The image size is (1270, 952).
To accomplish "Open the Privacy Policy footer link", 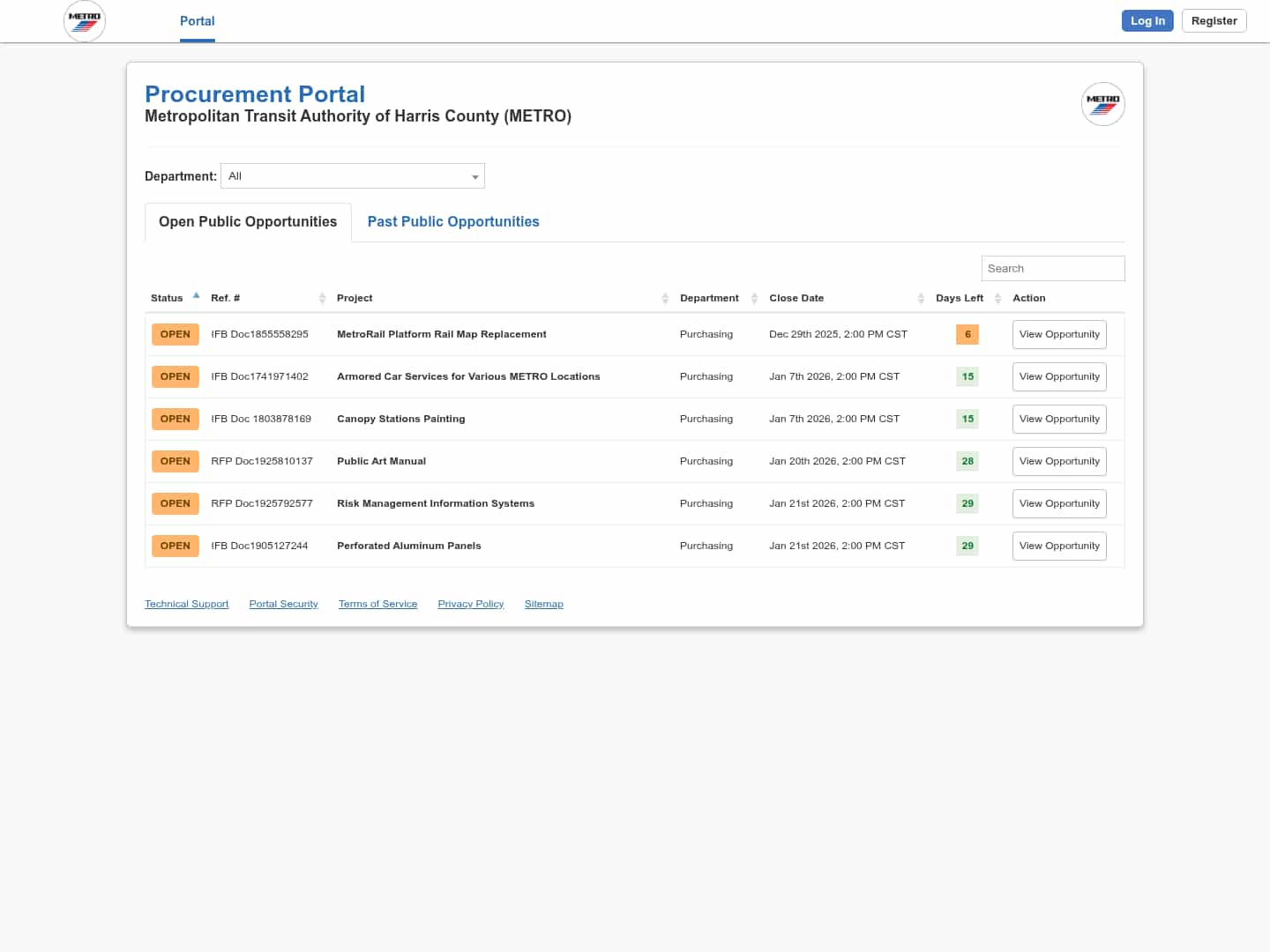I will click(471, 604).
